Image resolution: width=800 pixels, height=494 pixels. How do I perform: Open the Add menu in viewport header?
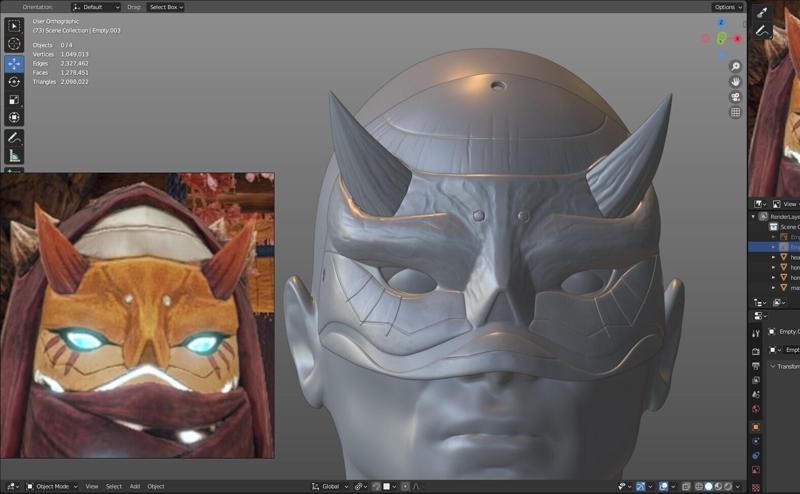pyautogui.click(x=135, y=486)
